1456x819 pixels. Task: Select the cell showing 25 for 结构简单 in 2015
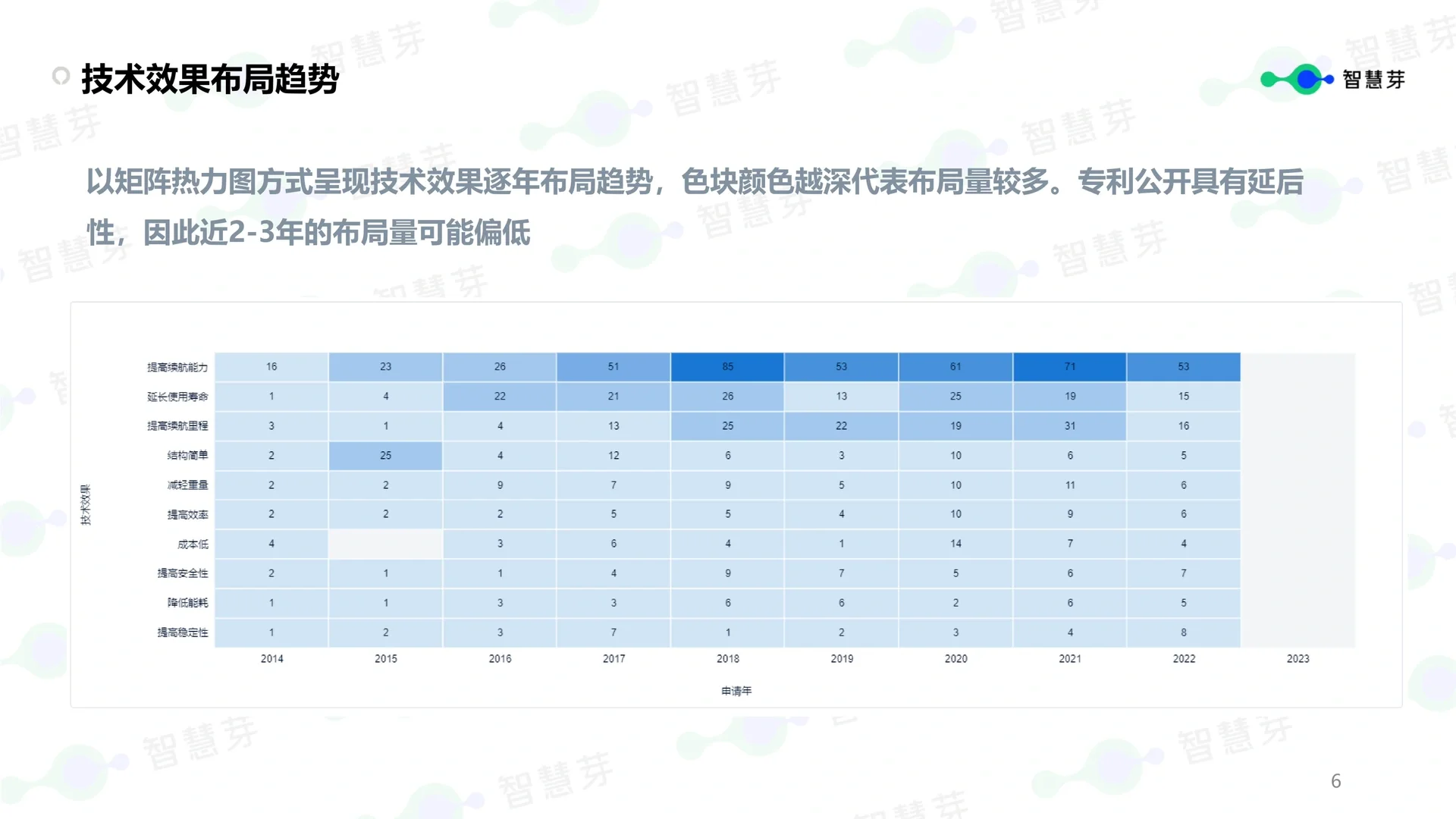tap(385, 455)
